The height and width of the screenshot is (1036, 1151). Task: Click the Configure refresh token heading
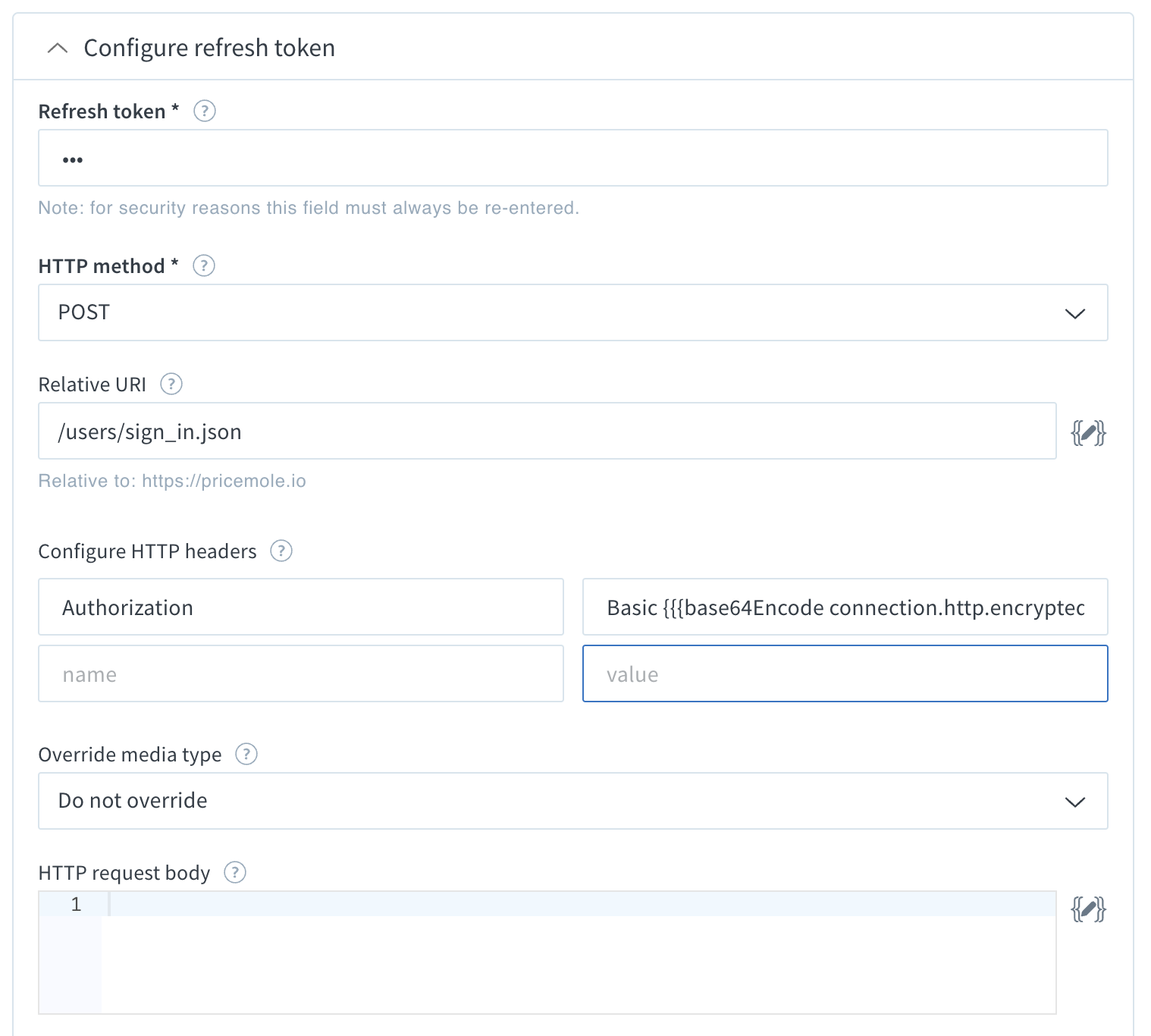(x=209, y=48)
